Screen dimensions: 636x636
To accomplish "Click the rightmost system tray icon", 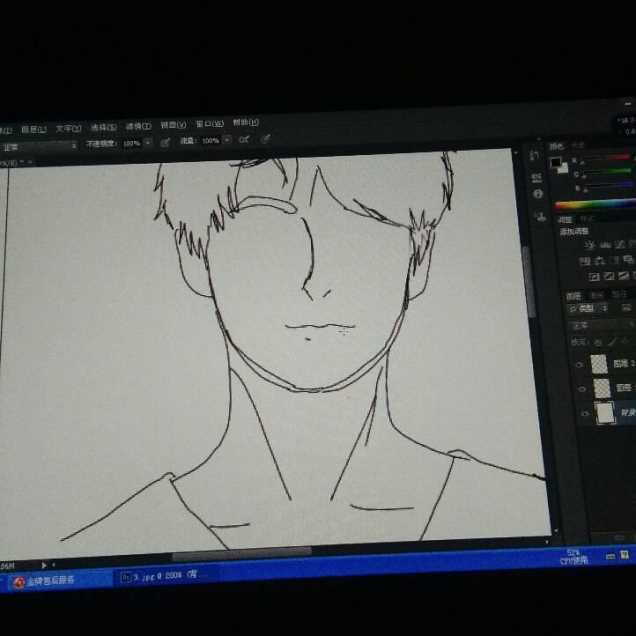I will 625,555.
